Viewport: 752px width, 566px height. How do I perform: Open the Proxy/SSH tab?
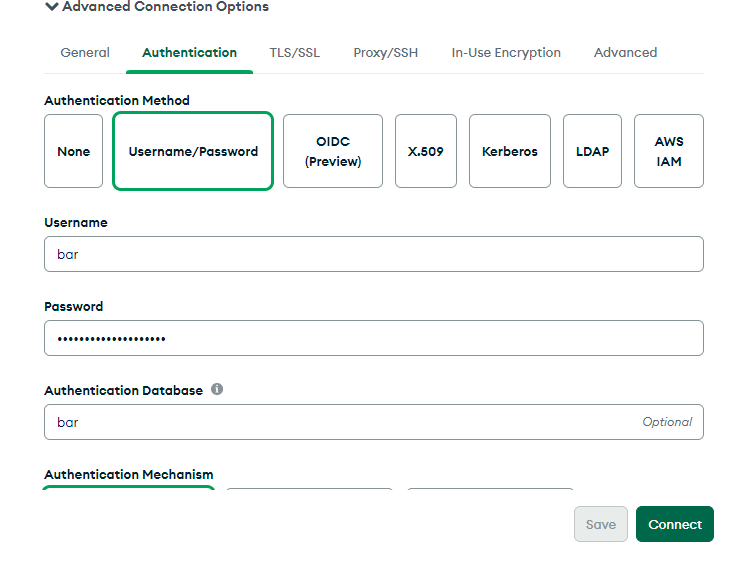[385, 53]
